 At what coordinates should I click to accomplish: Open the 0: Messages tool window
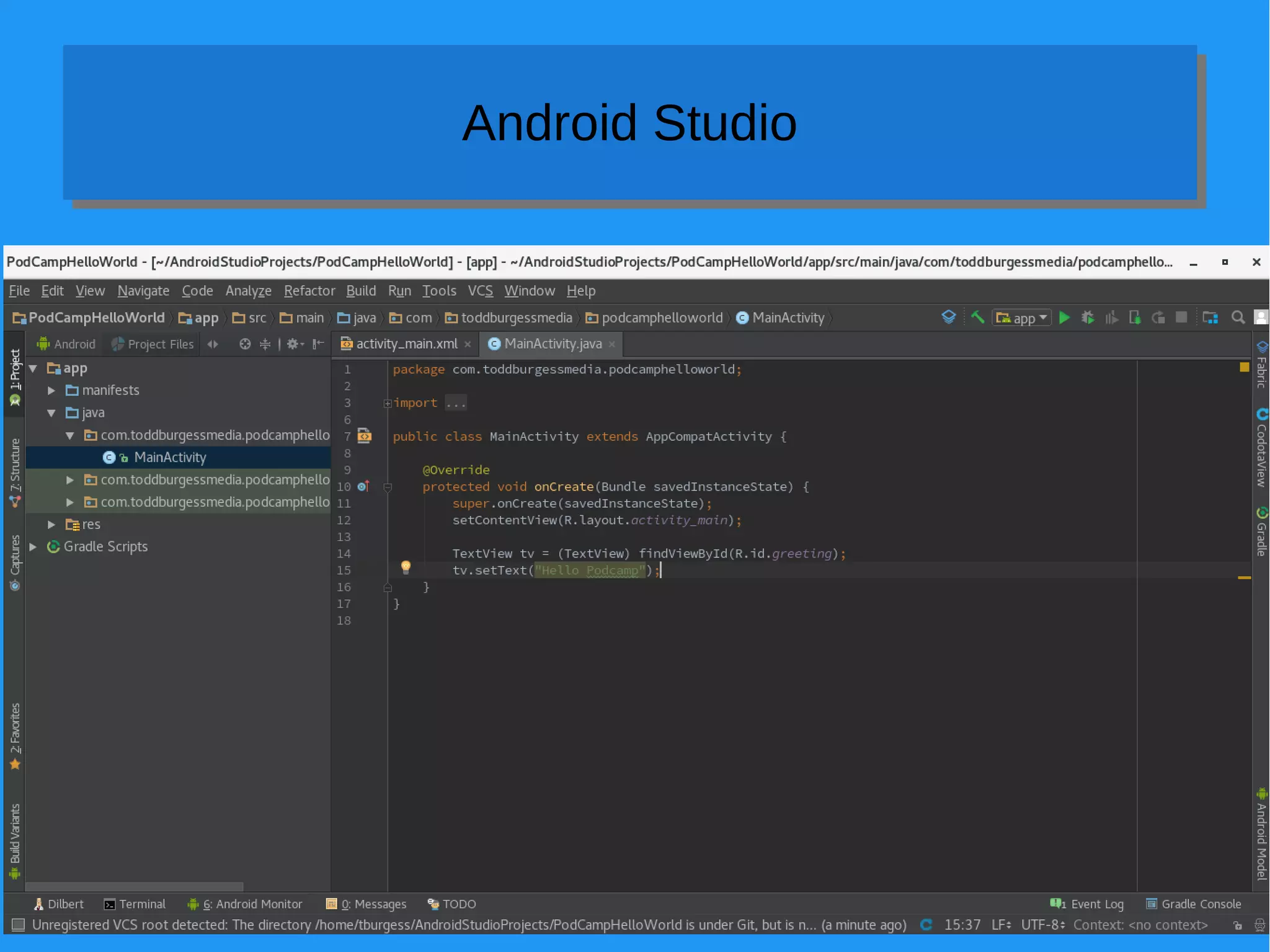[x=366, y=904]
